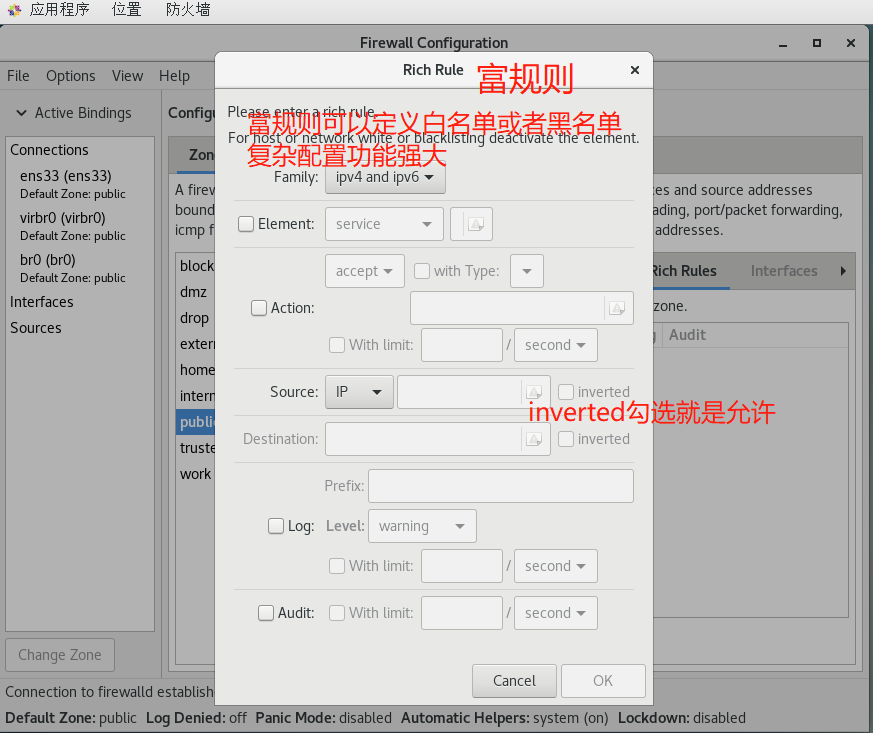Switch to the Interfaces tab
The width and height of the screenshot is (873, 733).
click(784, 271)
